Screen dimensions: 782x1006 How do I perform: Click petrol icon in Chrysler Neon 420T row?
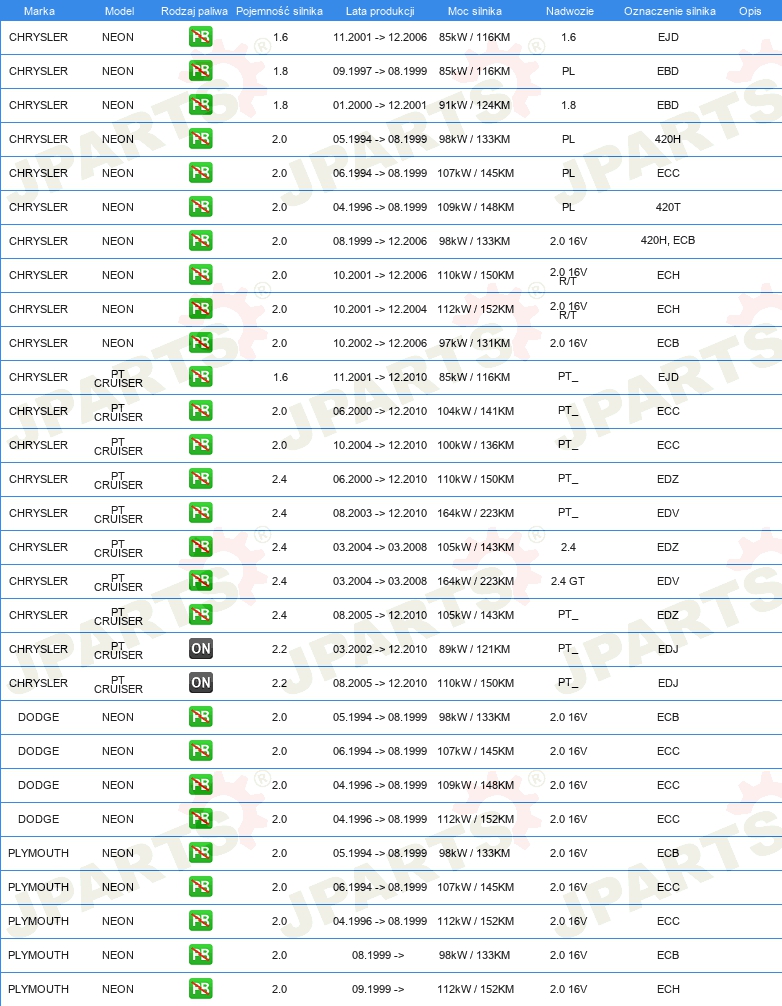coord(201,207)
